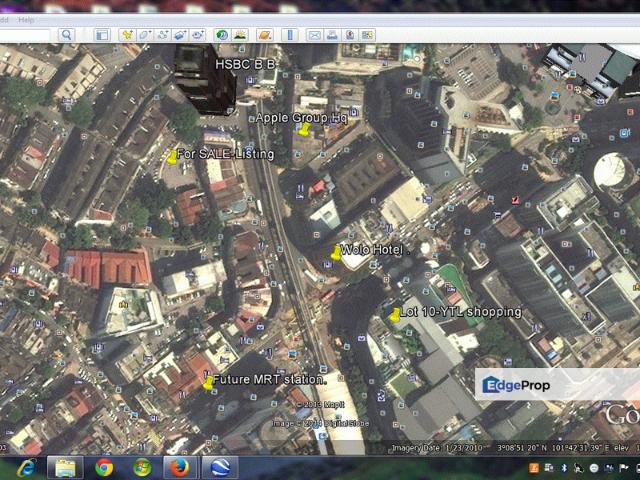Viewport: 640px width, 480px height.
Task: Click the Email envelope icon
Action: tap(314, 34)
